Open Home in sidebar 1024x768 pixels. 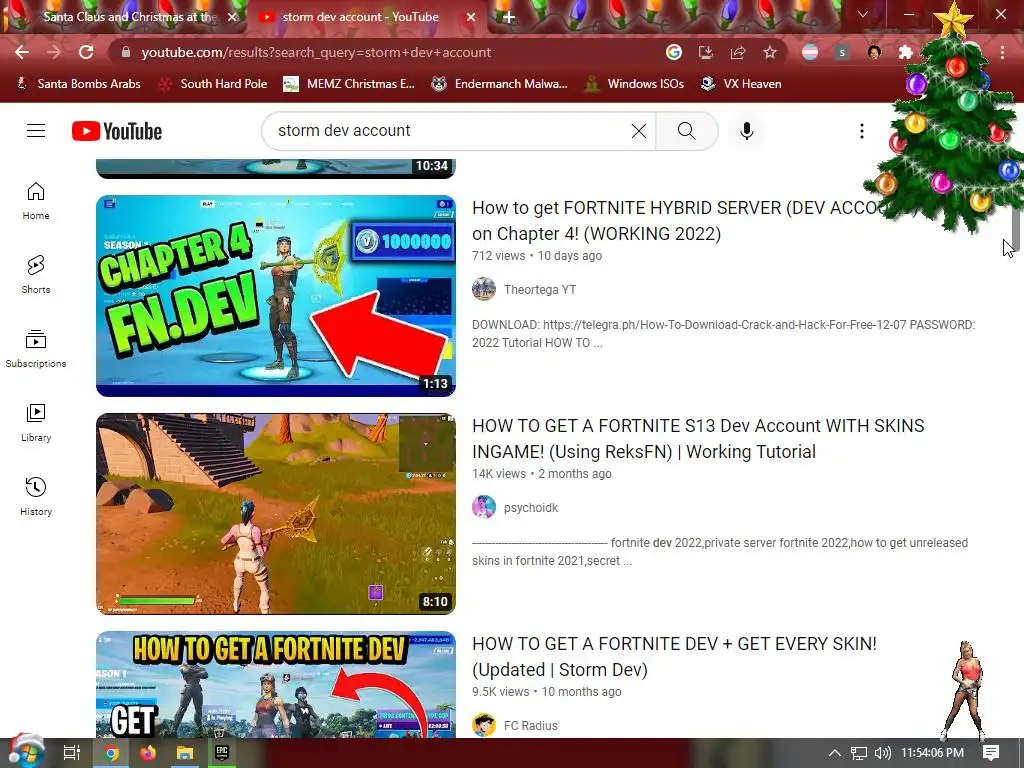tap(36, 201)
